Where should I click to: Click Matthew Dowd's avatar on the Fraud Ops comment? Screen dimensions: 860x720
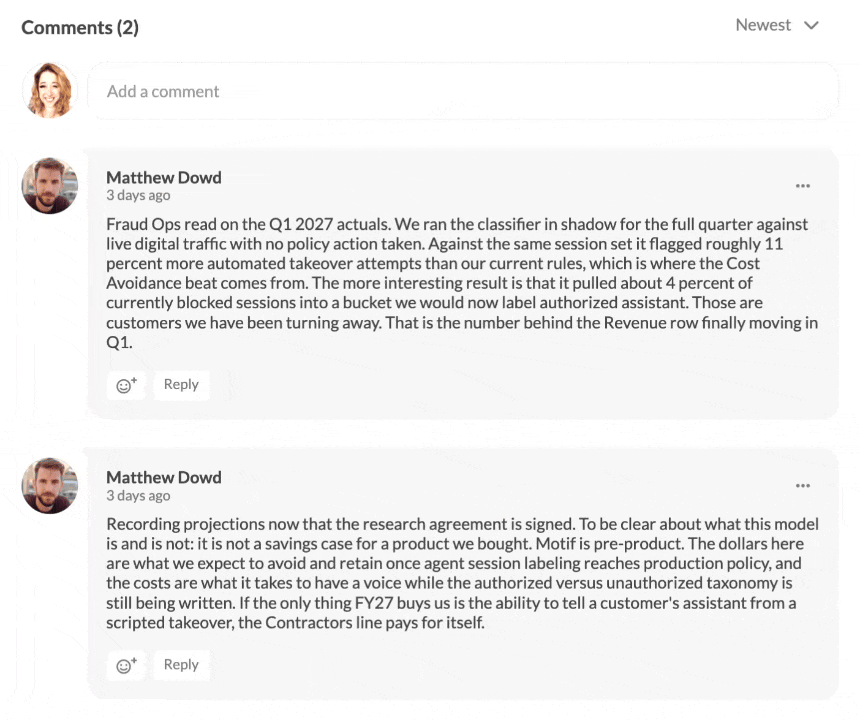tap(50, 186)
